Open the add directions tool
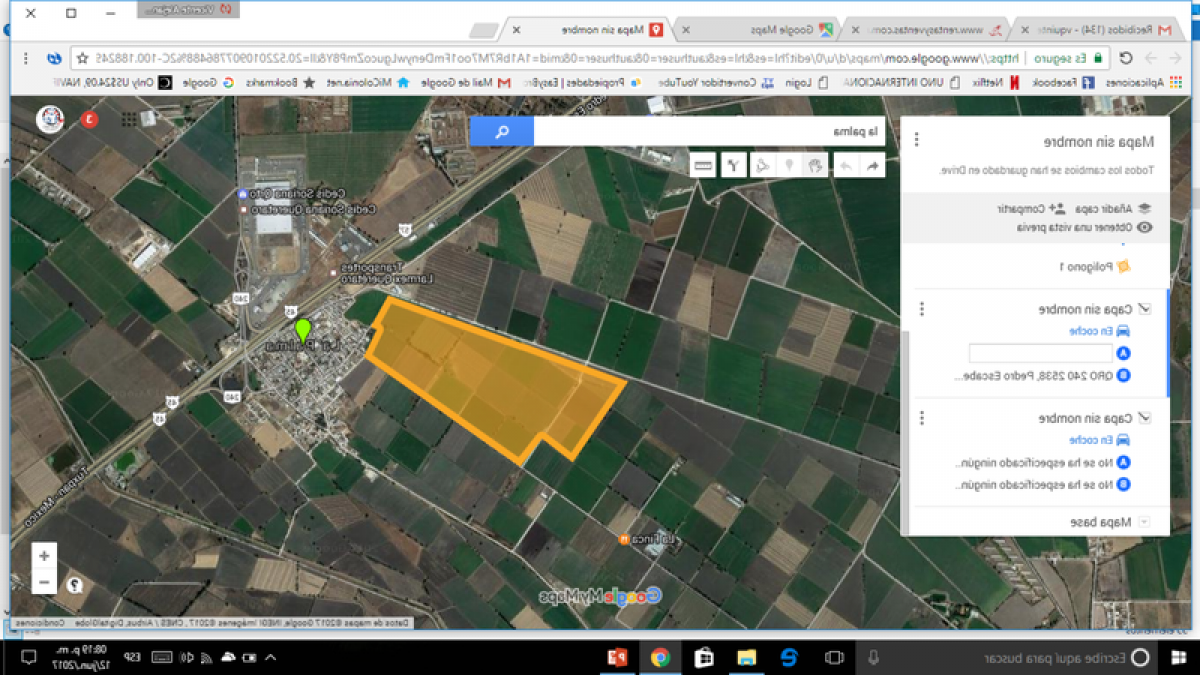Screen dimensions: 1200x675 [x=735, y=165]
